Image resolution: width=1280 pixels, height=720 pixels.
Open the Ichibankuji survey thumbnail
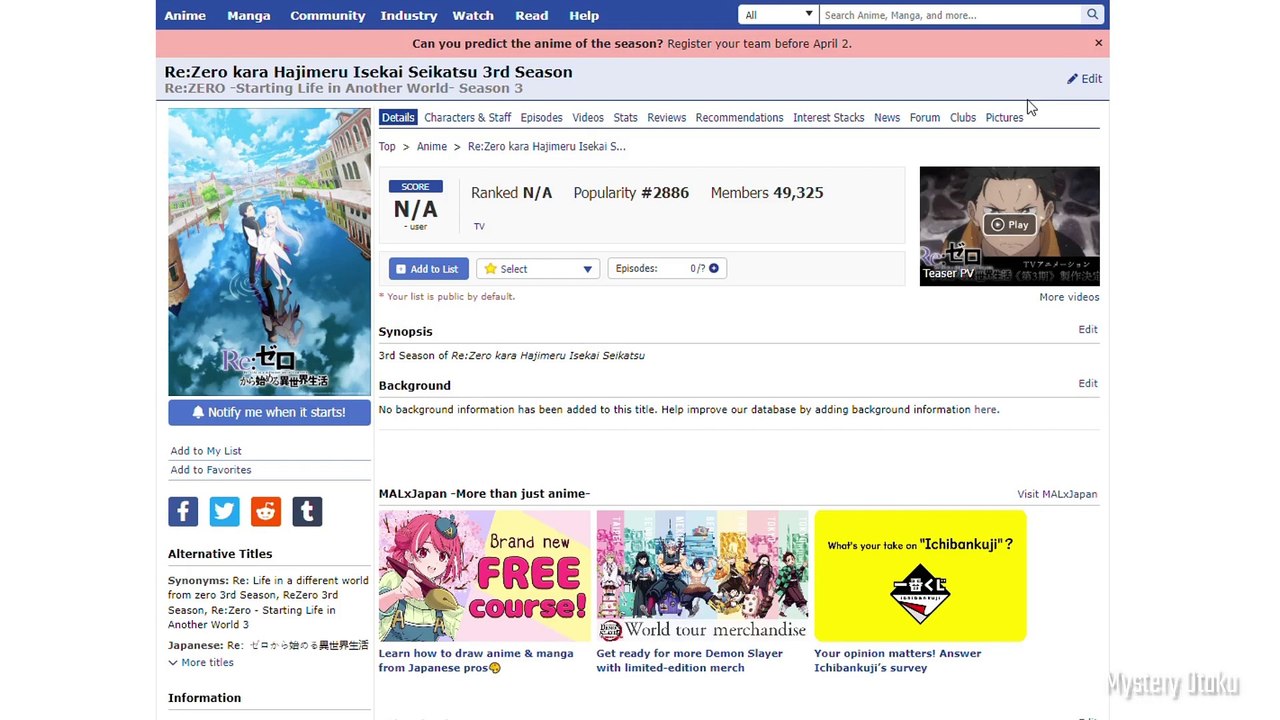(920, 576)
